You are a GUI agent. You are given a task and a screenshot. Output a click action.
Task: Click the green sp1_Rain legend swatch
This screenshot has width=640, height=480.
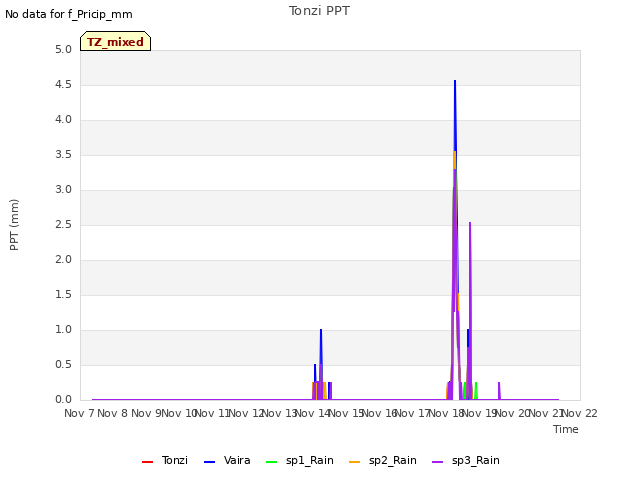tap(271, 462)
